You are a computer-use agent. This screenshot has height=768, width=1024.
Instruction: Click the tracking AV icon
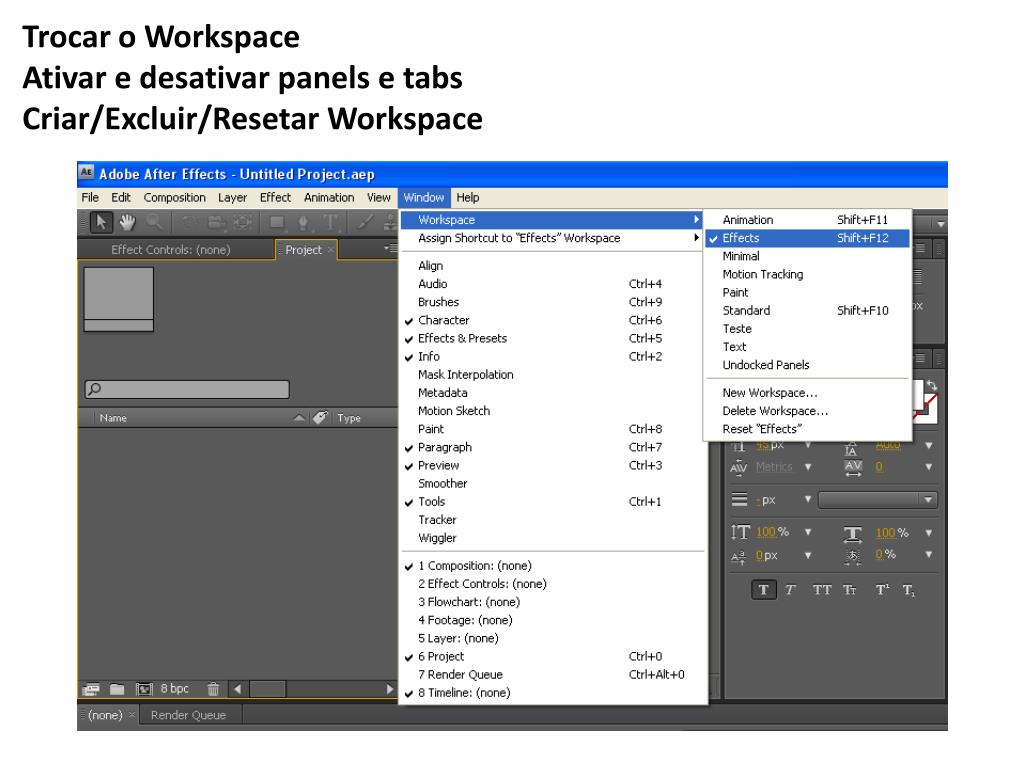[853, 468]
